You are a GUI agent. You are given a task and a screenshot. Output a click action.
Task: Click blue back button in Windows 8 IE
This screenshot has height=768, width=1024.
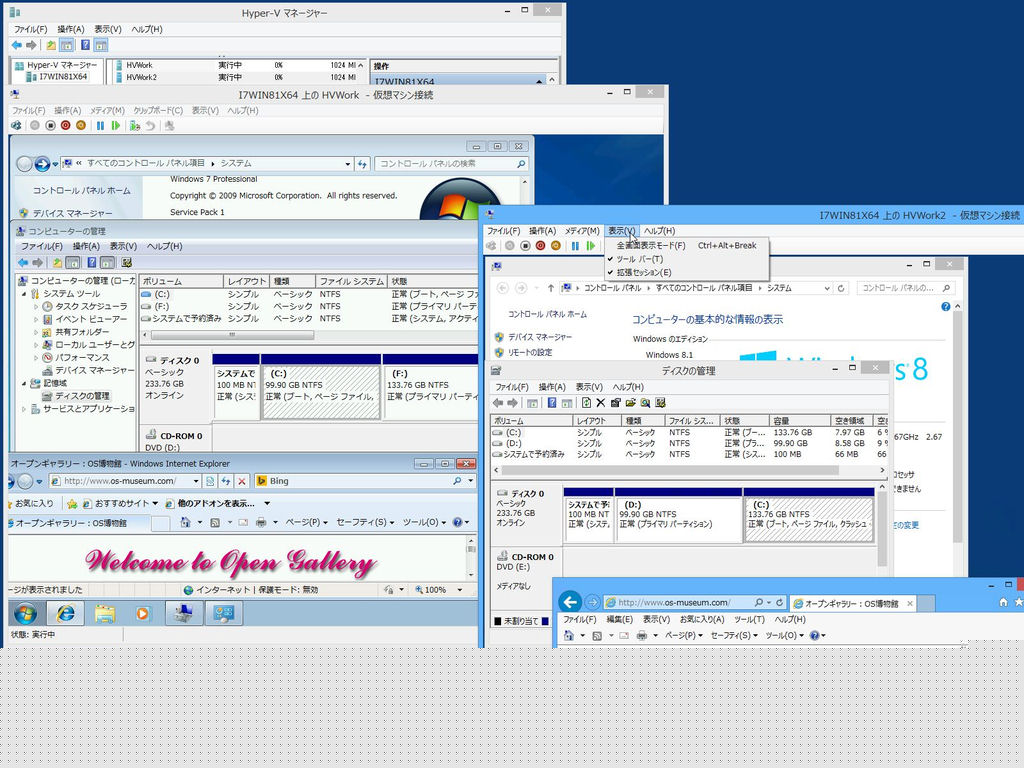click(570, 602)
